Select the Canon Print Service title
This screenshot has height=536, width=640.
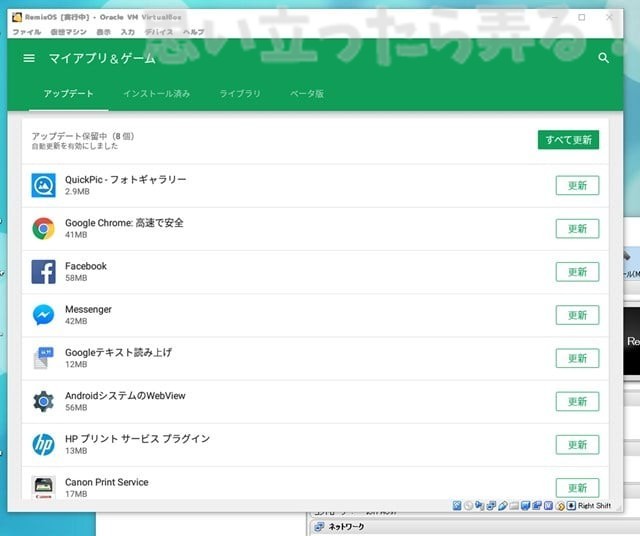(x=107, y=482)
